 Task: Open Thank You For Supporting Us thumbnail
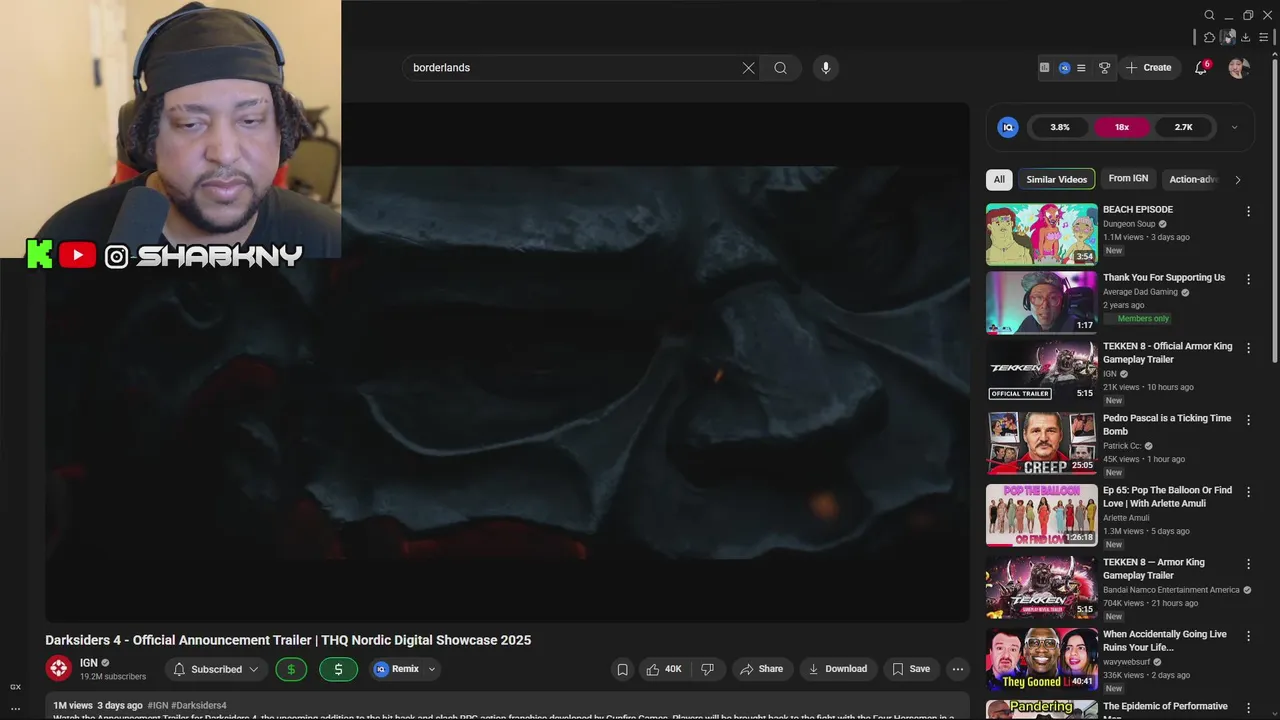pos(1041,303)
